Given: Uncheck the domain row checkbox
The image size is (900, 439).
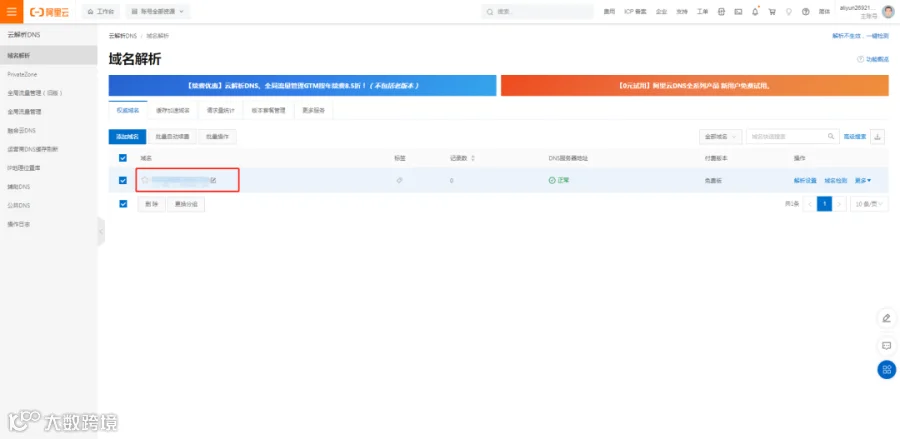Looking at the screenshot, I should 123,180.
